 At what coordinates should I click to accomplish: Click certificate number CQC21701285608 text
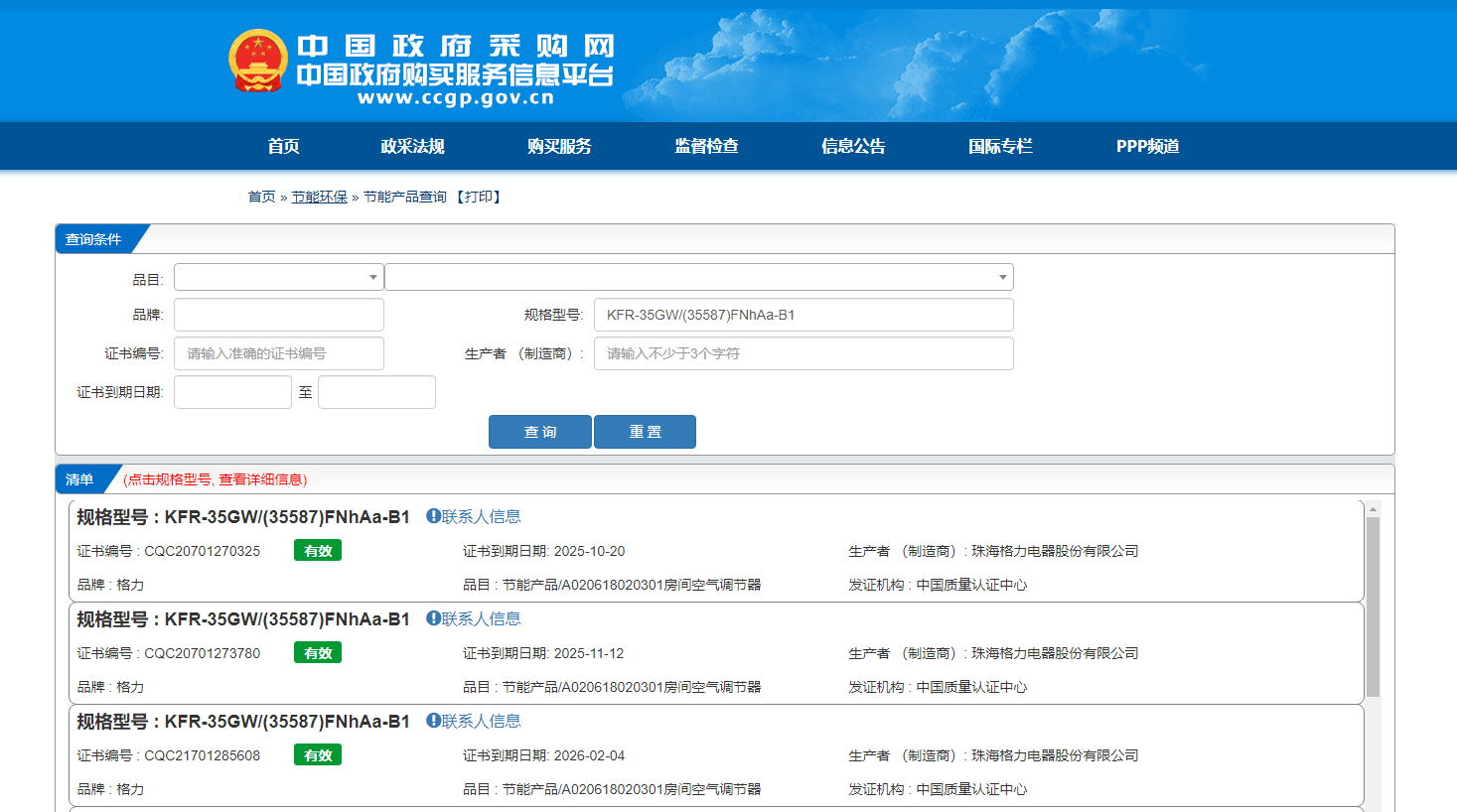point(203,755)
